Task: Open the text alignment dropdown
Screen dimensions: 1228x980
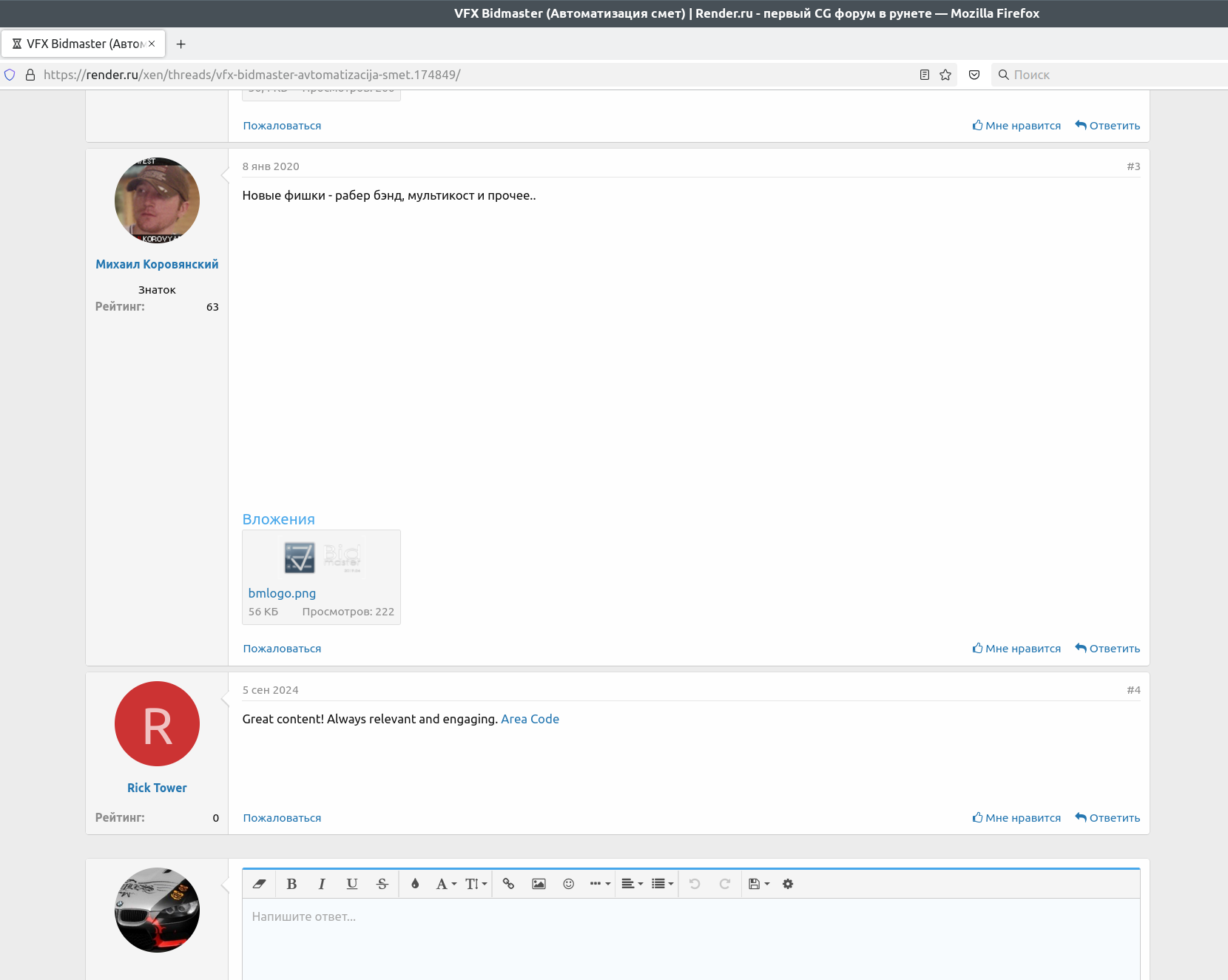Action: [632, 884]
